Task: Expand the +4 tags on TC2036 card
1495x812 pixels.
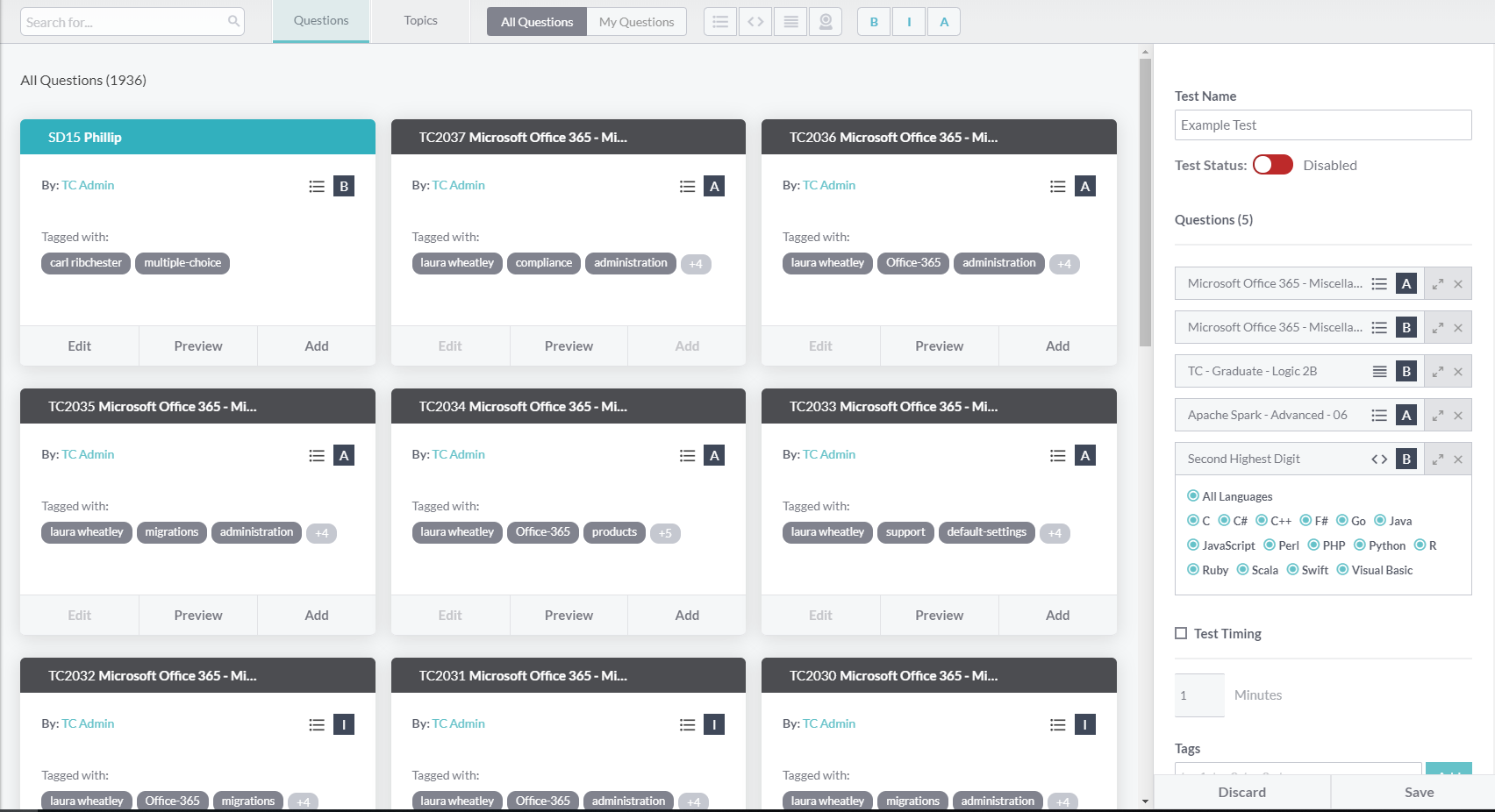Action: point(1064,264)
